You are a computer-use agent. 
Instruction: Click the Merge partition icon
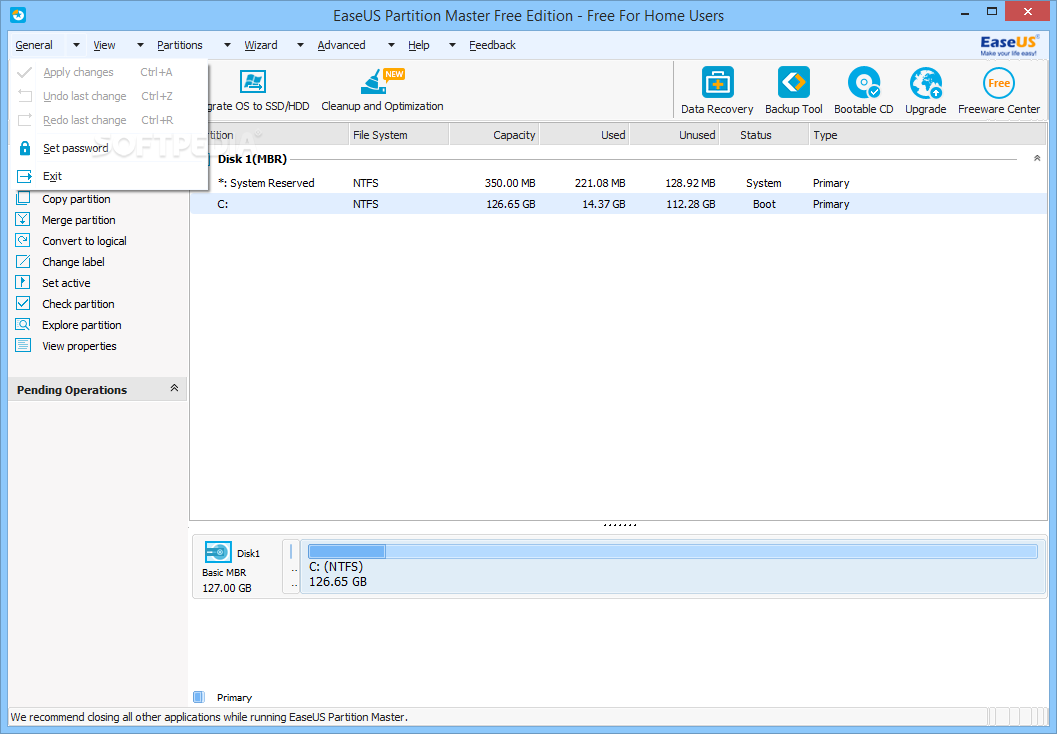click(x=23, y=220)
